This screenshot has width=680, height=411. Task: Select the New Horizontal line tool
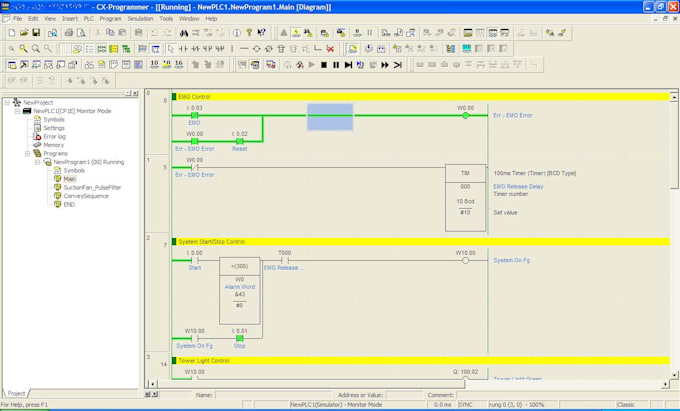[x=244, y=49]
